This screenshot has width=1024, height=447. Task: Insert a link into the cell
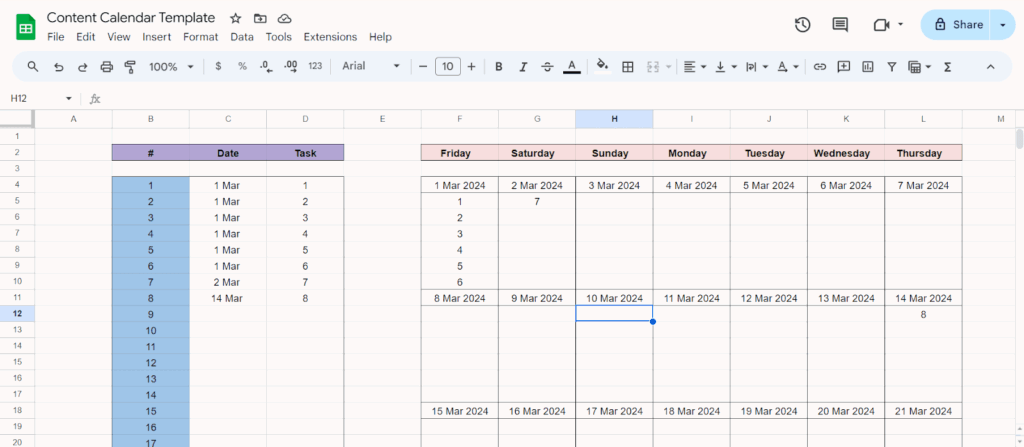click(820, 67)
